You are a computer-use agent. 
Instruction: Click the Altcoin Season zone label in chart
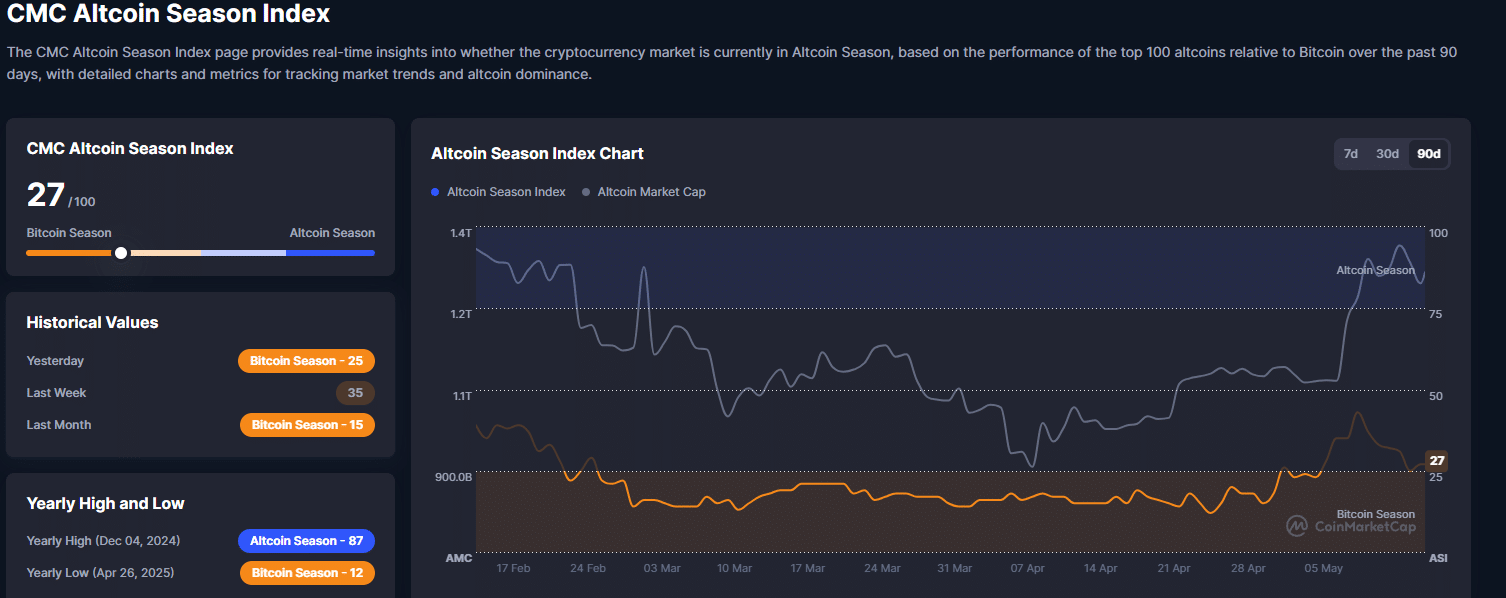click(x=1375, y=271)
